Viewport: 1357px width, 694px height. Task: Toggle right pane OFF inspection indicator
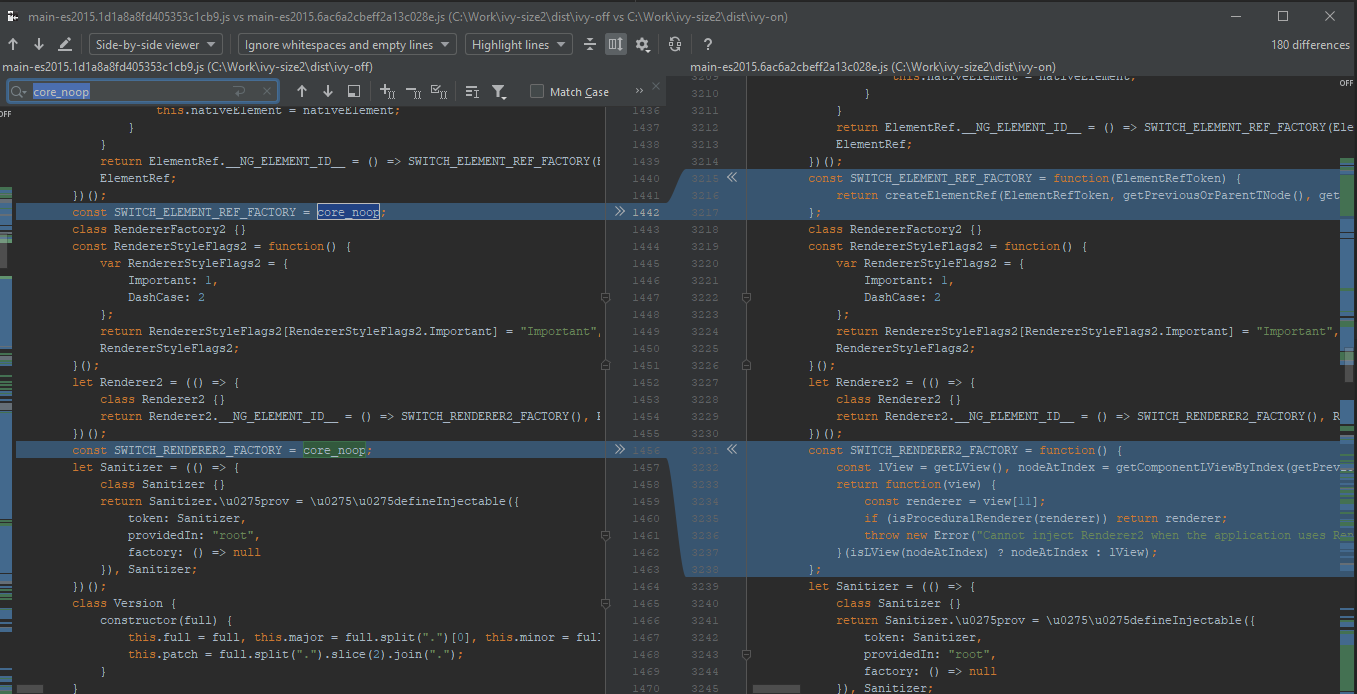point(1346,84)
